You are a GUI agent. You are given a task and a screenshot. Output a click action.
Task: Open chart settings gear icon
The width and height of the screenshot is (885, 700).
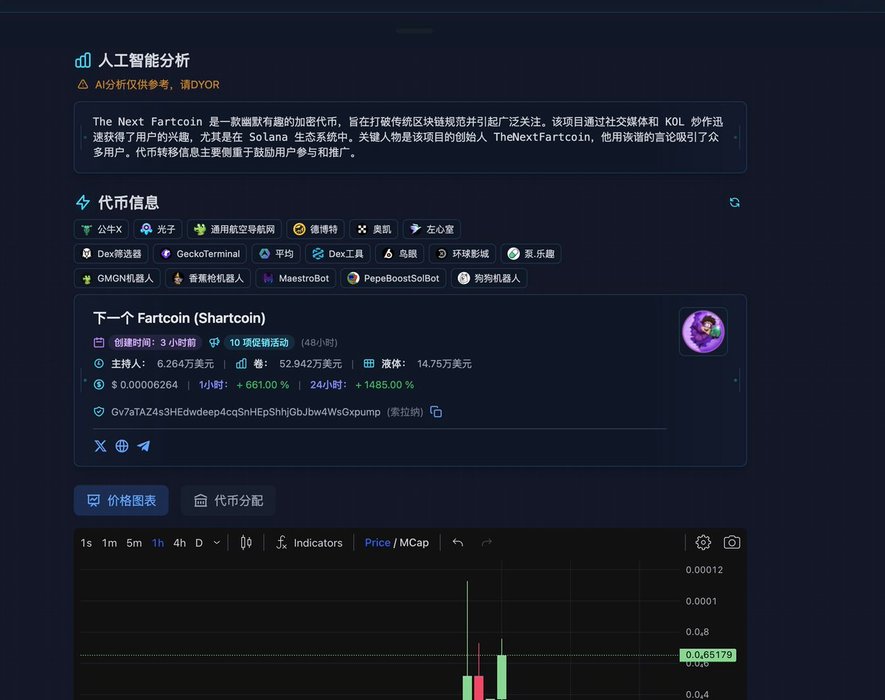click(703, 542)
